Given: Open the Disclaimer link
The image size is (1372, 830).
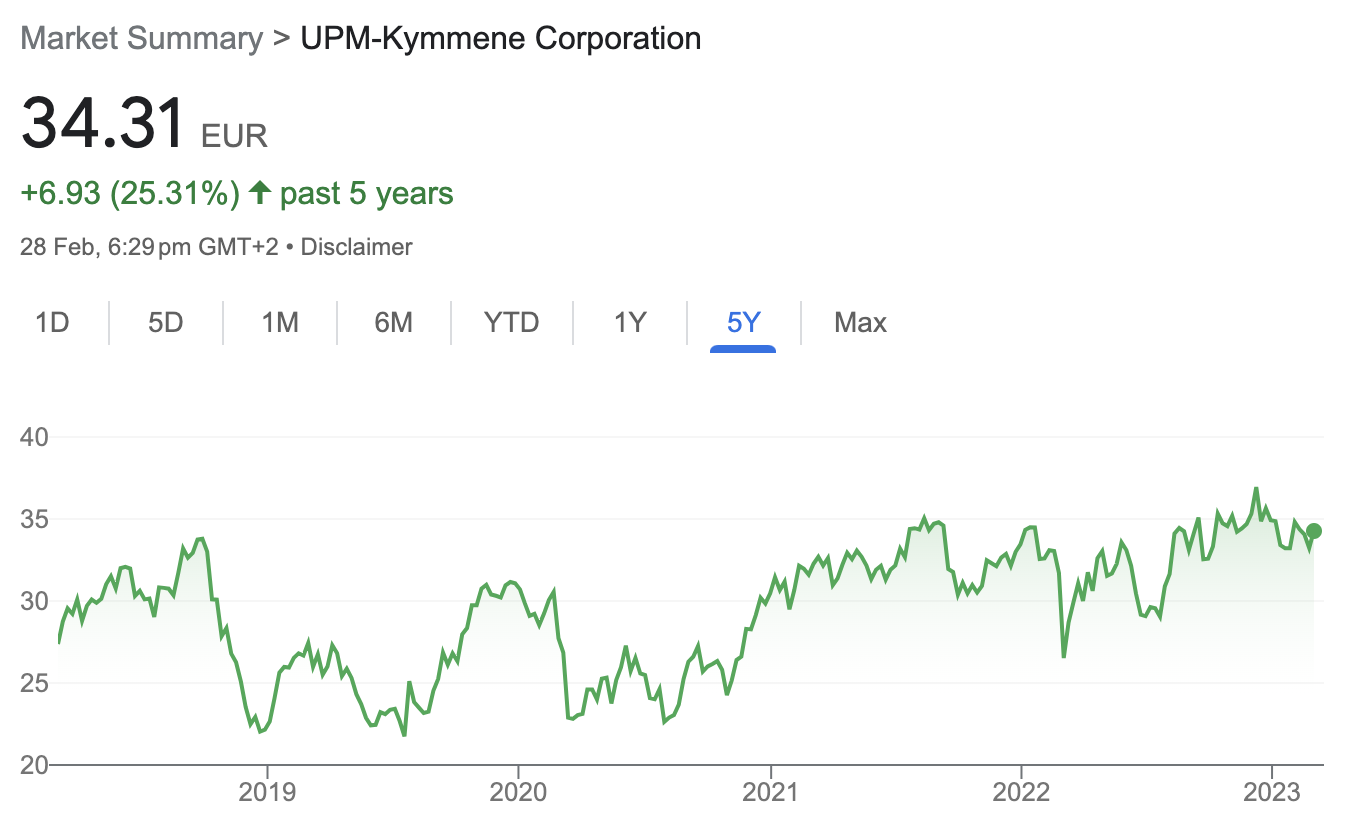Looking at the screenshot, I should point(356,247).
